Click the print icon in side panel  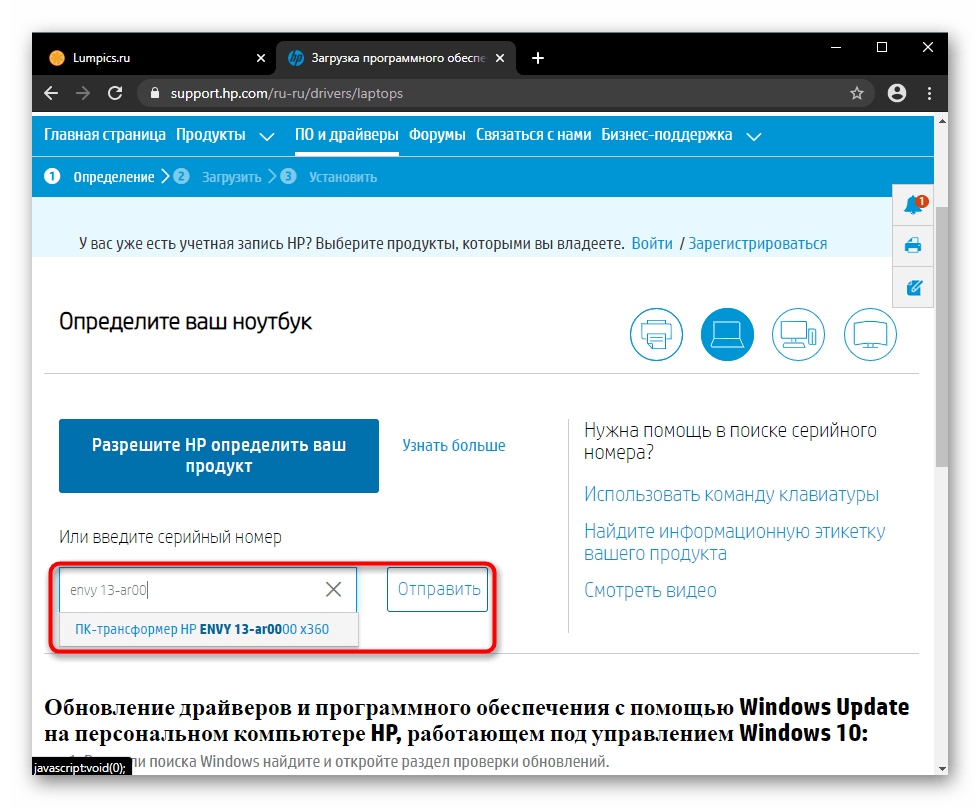(913, 246)
